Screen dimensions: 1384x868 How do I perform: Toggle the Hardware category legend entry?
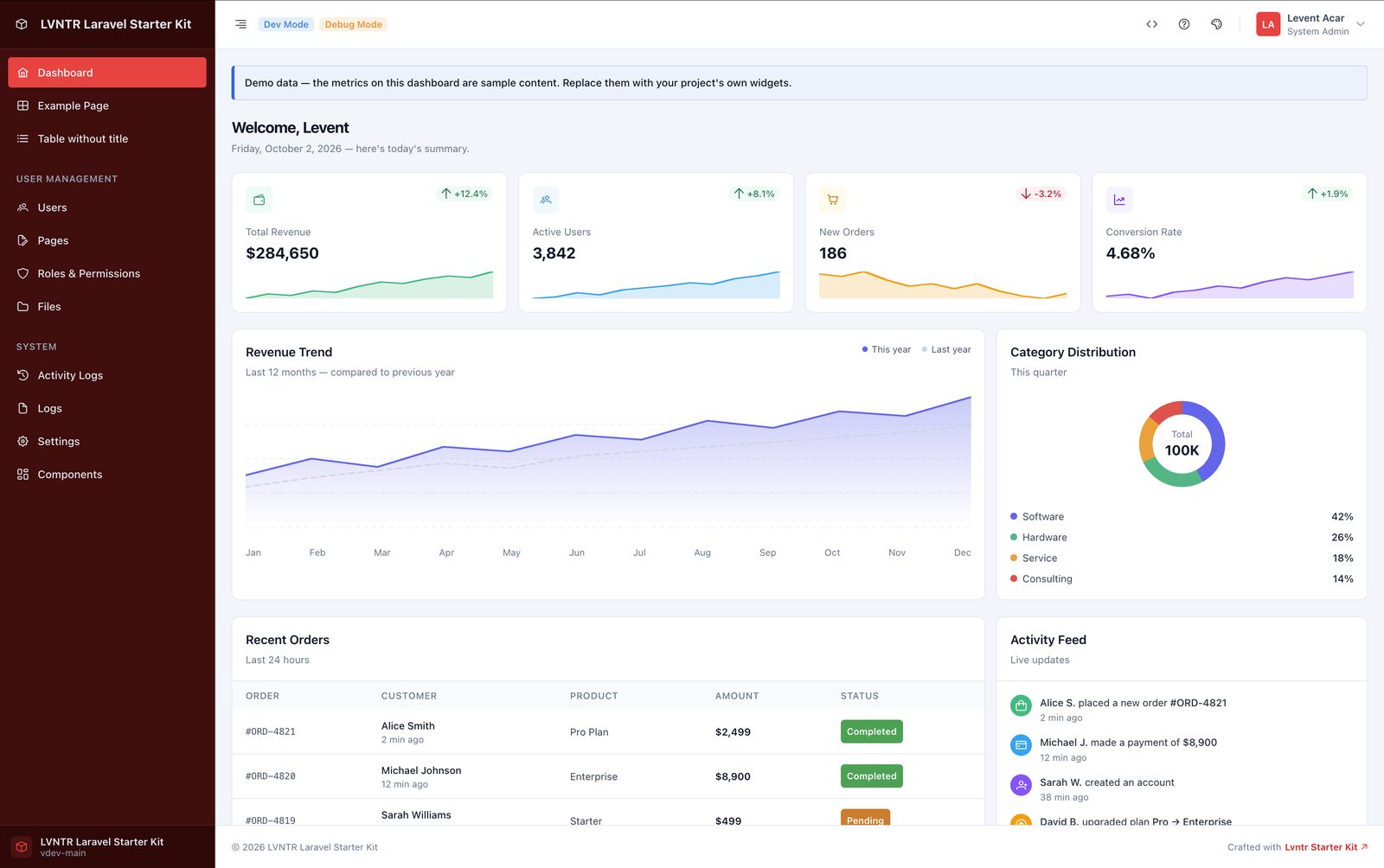click(1039, 537)
